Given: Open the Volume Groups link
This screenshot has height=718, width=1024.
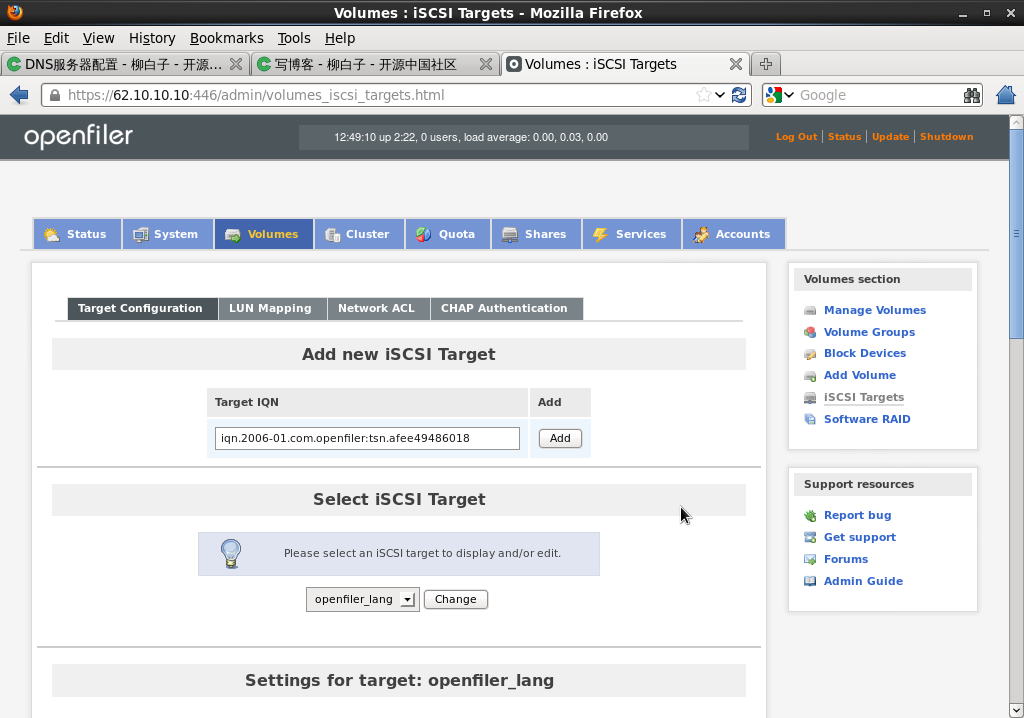Looking at the screenshot, I should click(x=869, y=332).
